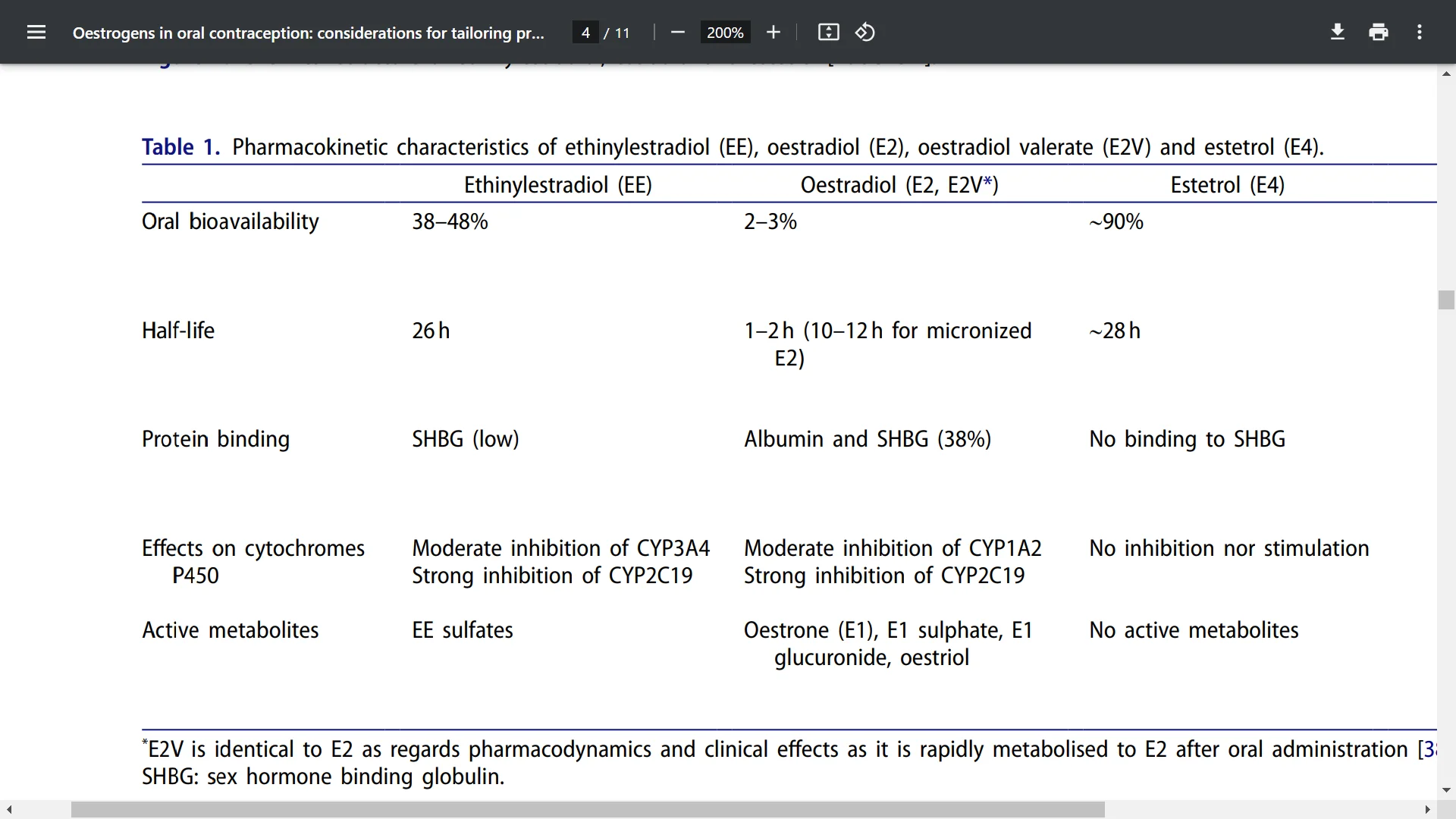
Task: Click the 'Half-life' row label
Action: (x=178, y=331)
